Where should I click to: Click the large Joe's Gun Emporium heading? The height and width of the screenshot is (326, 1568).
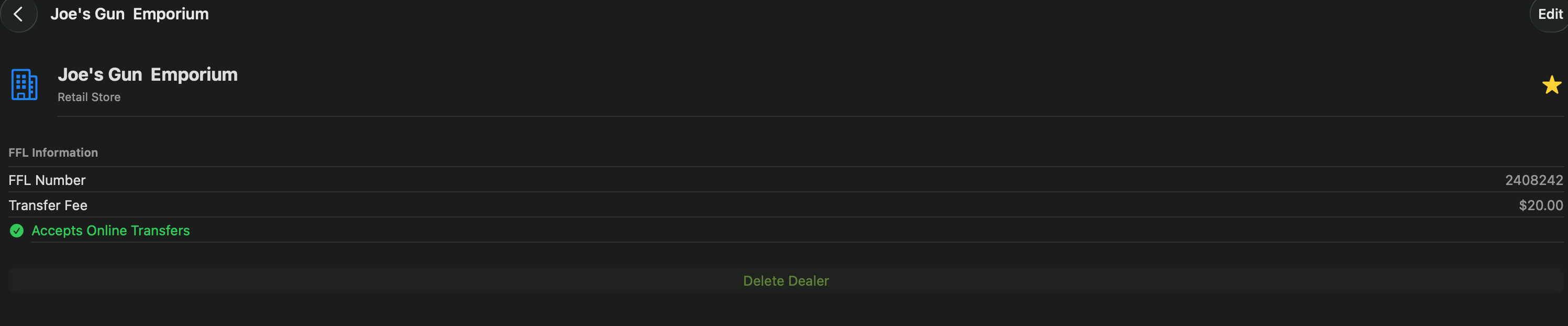(147, 74)
